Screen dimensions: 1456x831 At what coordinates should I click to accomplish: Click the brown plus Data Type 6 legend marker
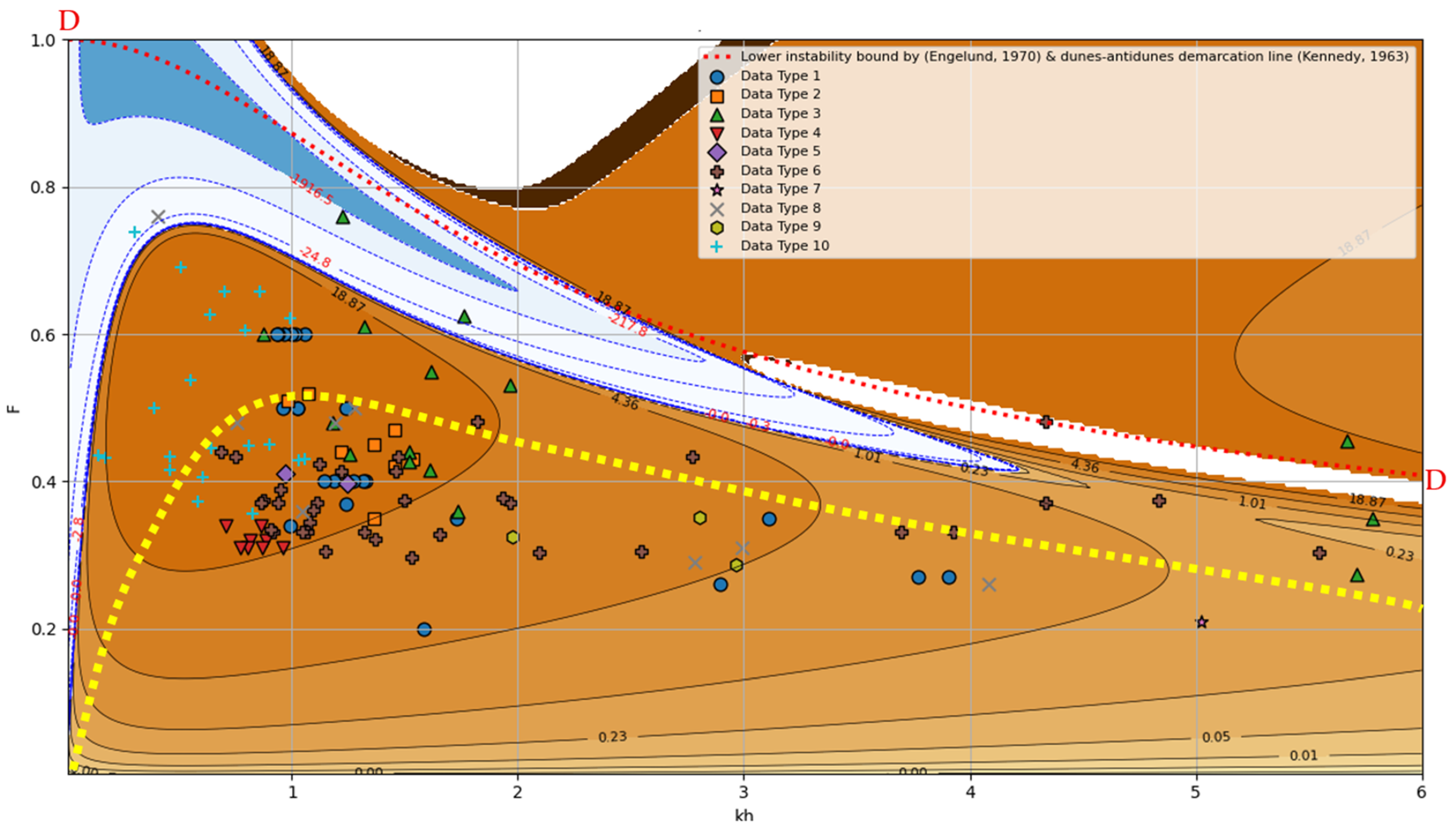[717, 171]
